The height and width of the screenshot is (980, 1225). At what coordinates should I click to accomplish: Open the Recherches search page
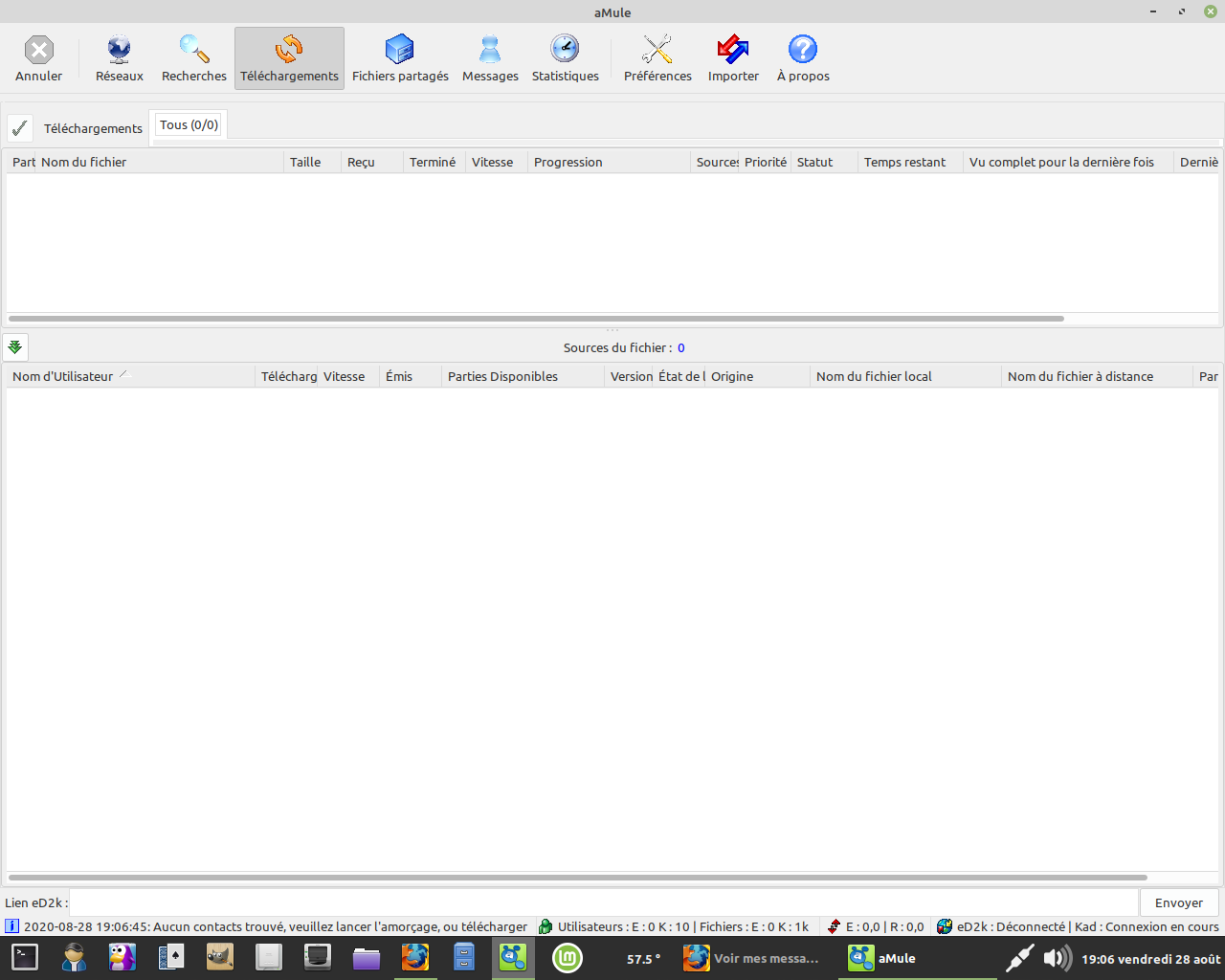pos(194,58)
